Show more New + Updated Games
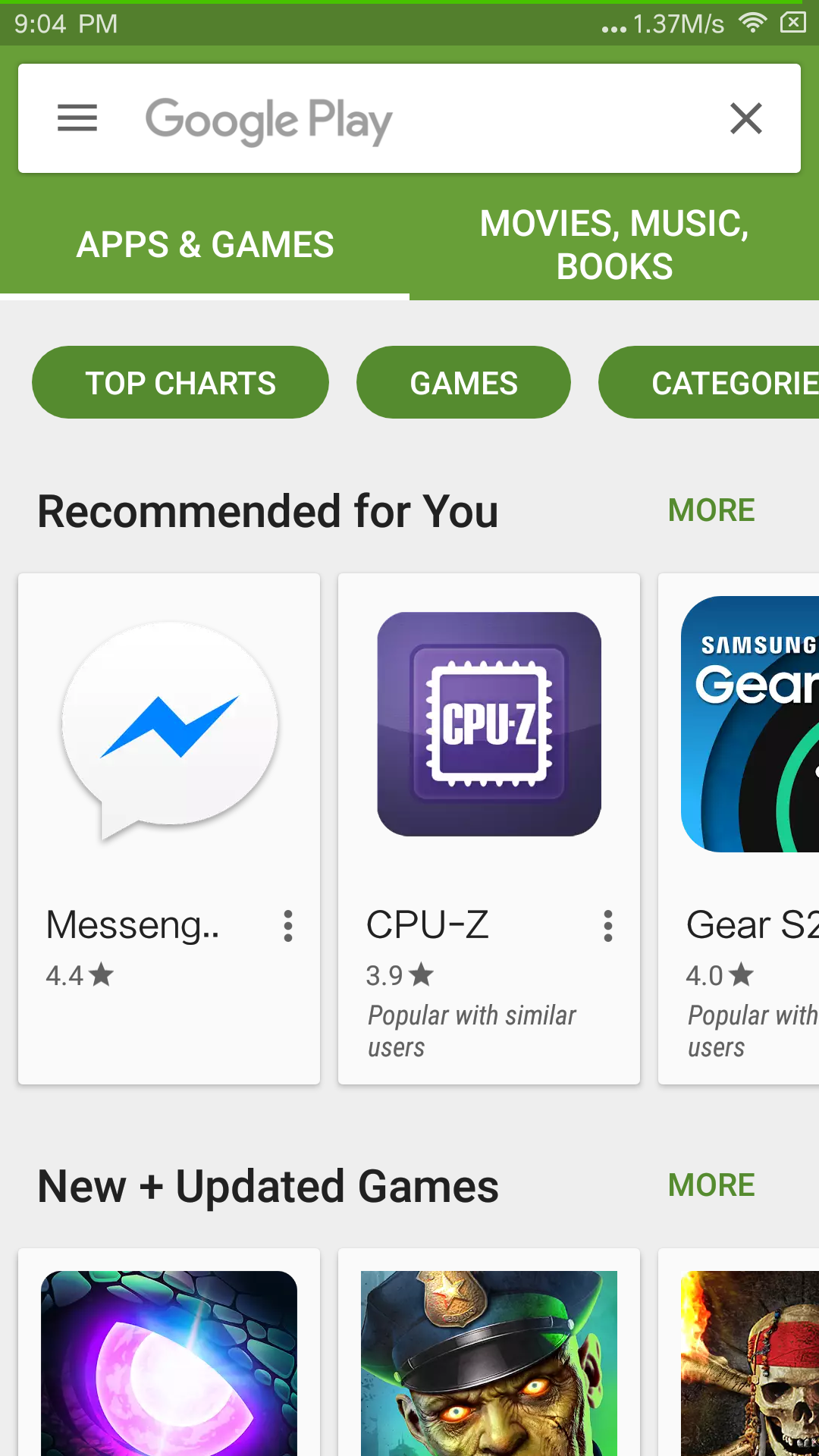Viewport: 819px width, 1456px height. 711,1185
